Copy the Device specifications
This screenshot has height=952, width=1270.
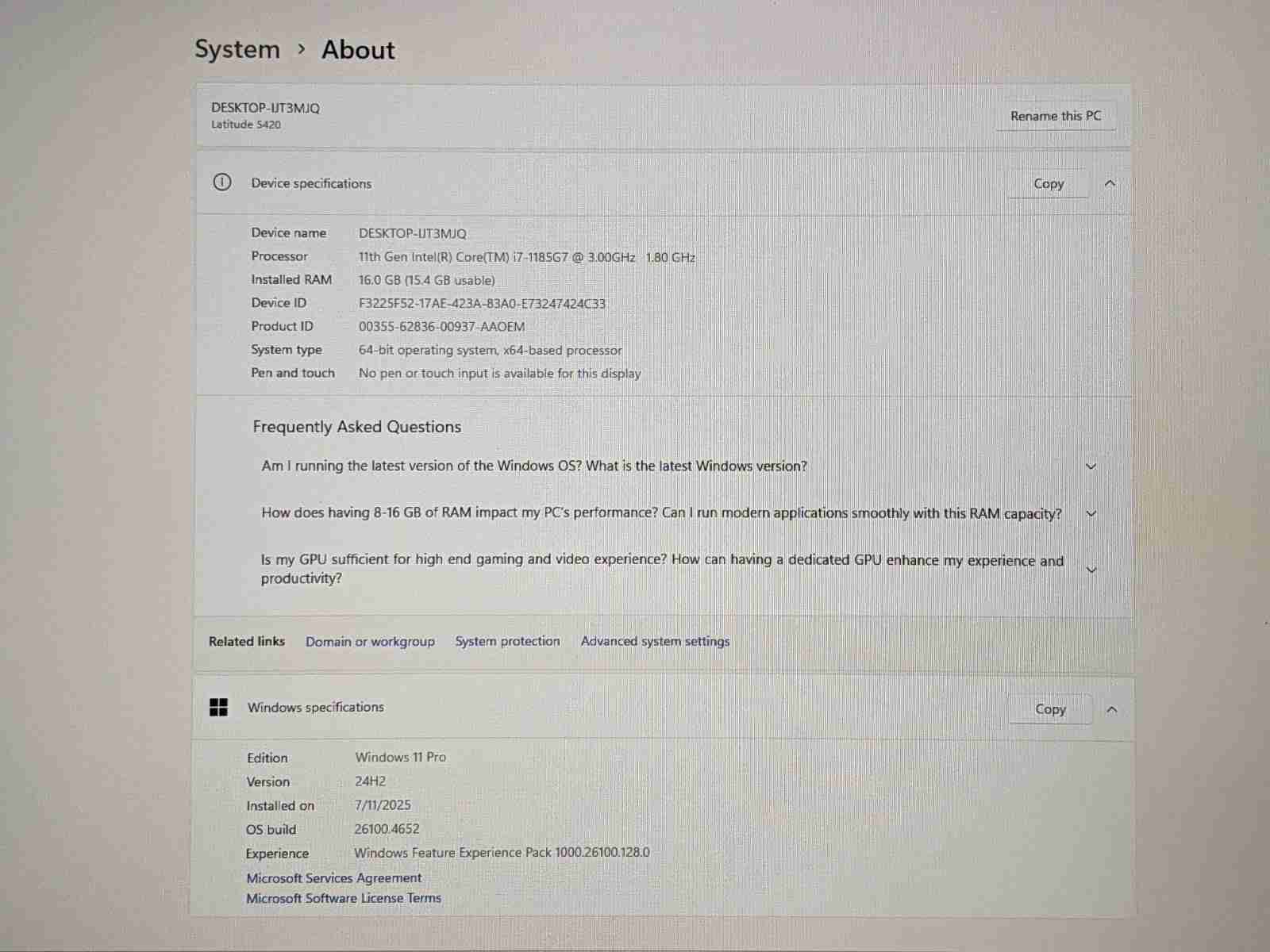pos(1048,183)
